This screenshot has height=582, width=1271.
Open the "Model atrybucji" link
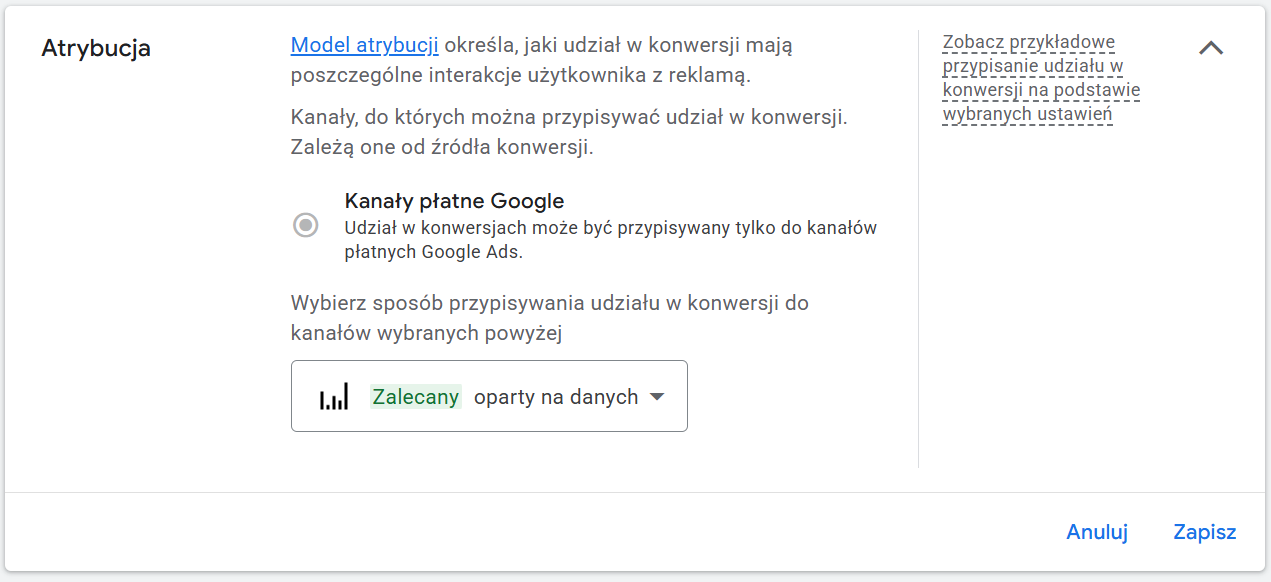click(364, 45)
